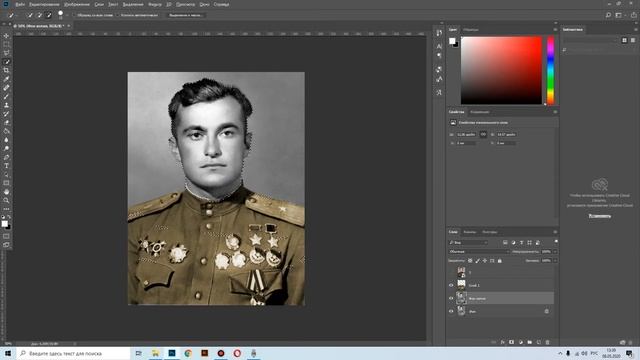Pick a color in the red color field
This screenshot has height=360, width=640.
pyautogui.click(x=501, y=70)
